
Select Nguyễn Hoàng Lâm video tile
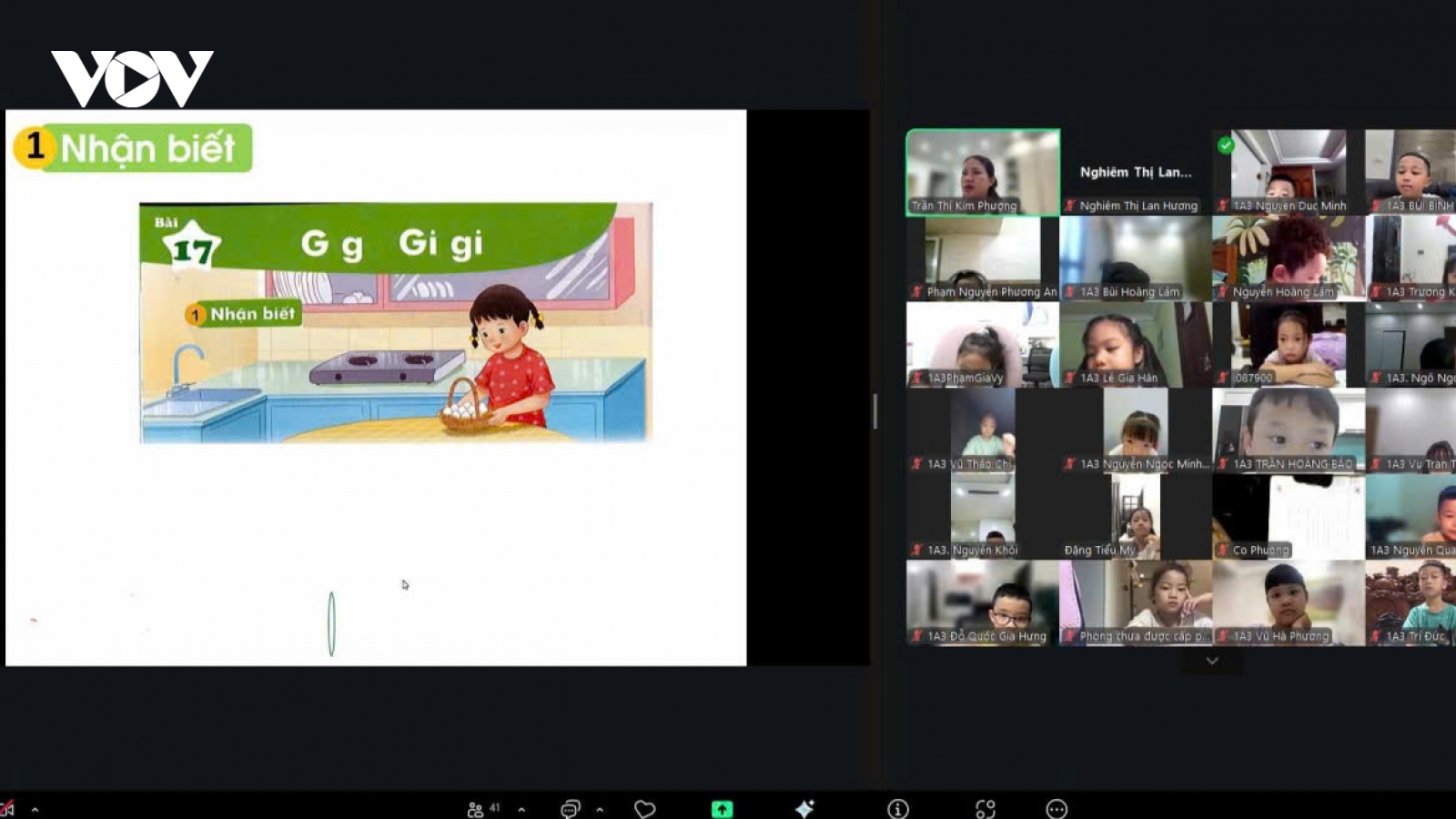click(1288, 258)
